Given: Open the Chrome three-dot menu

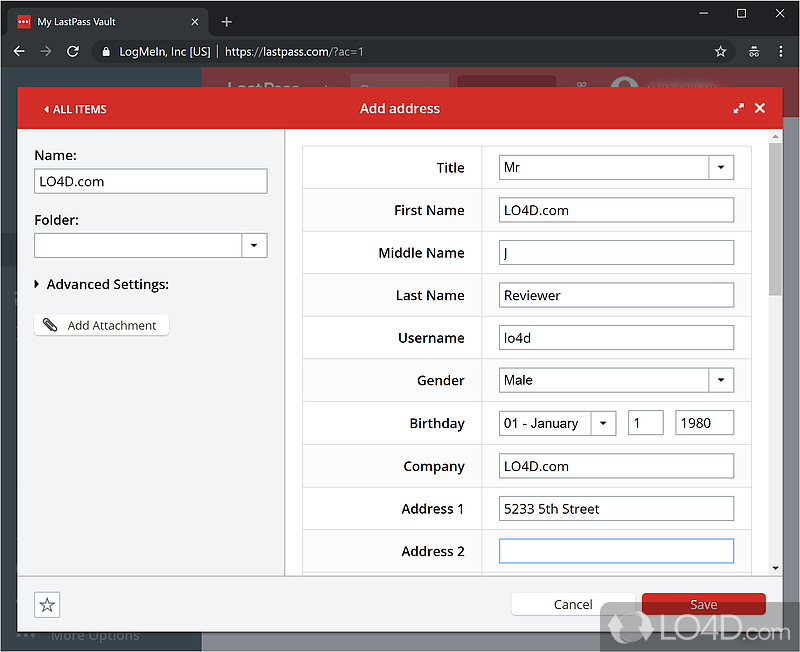Looking at the screenshot, I should [x=782, y=51].
